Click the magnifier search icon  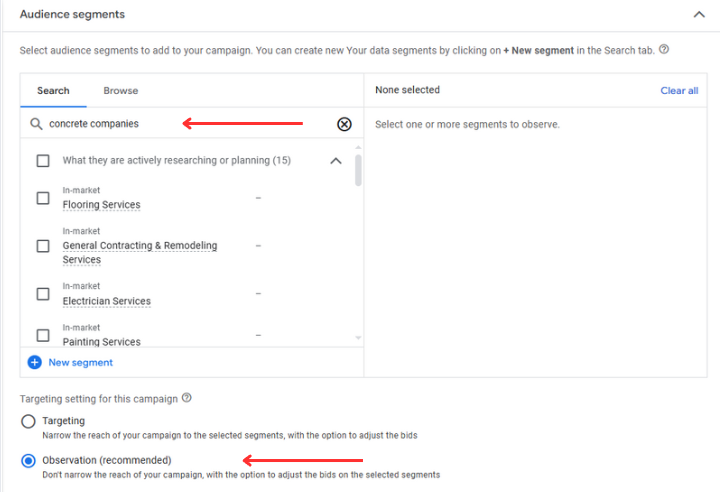[36, 124]
